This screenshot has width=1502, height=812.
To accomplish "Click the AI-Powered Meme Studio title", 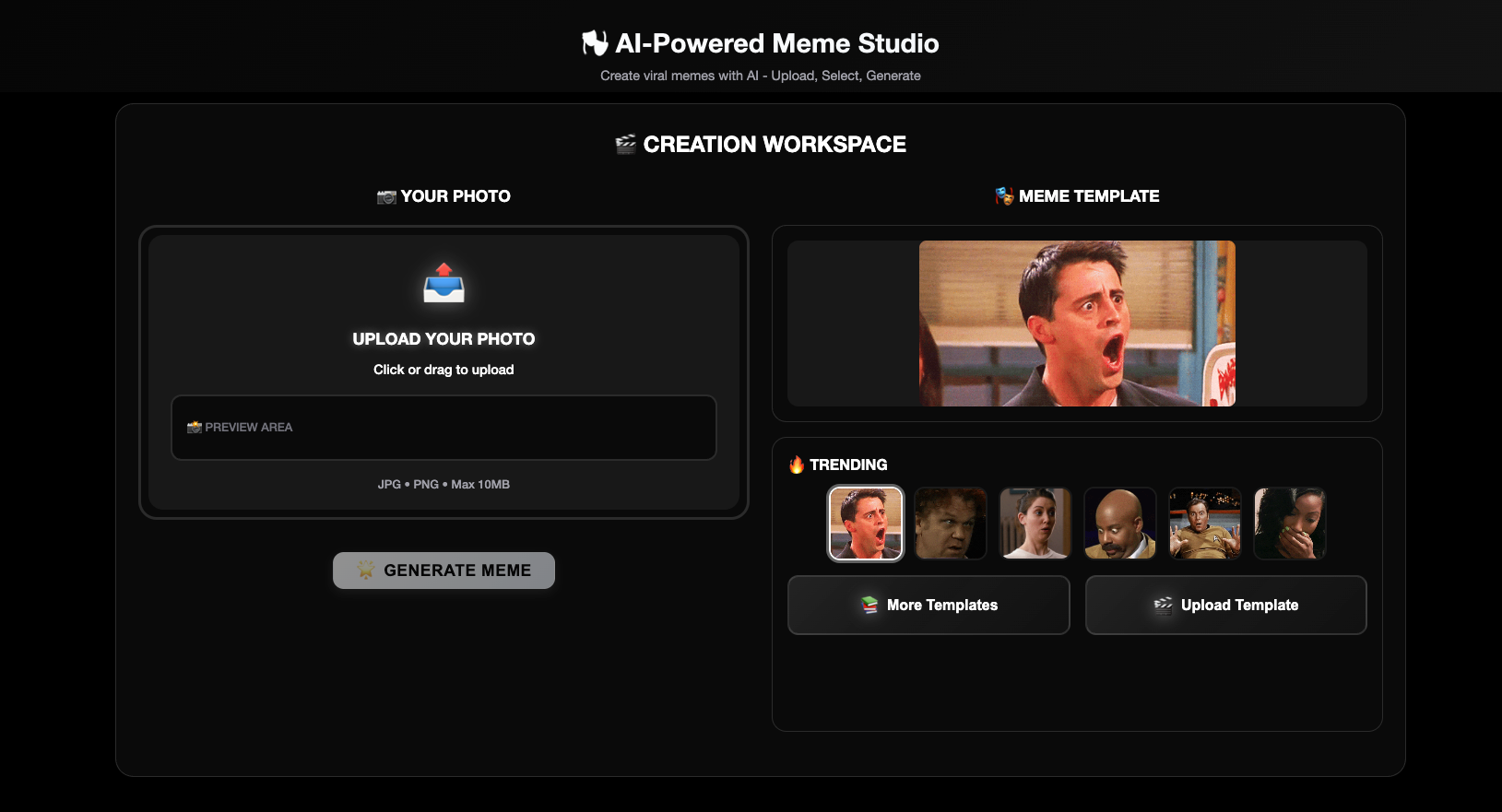I will coord(777,43).
